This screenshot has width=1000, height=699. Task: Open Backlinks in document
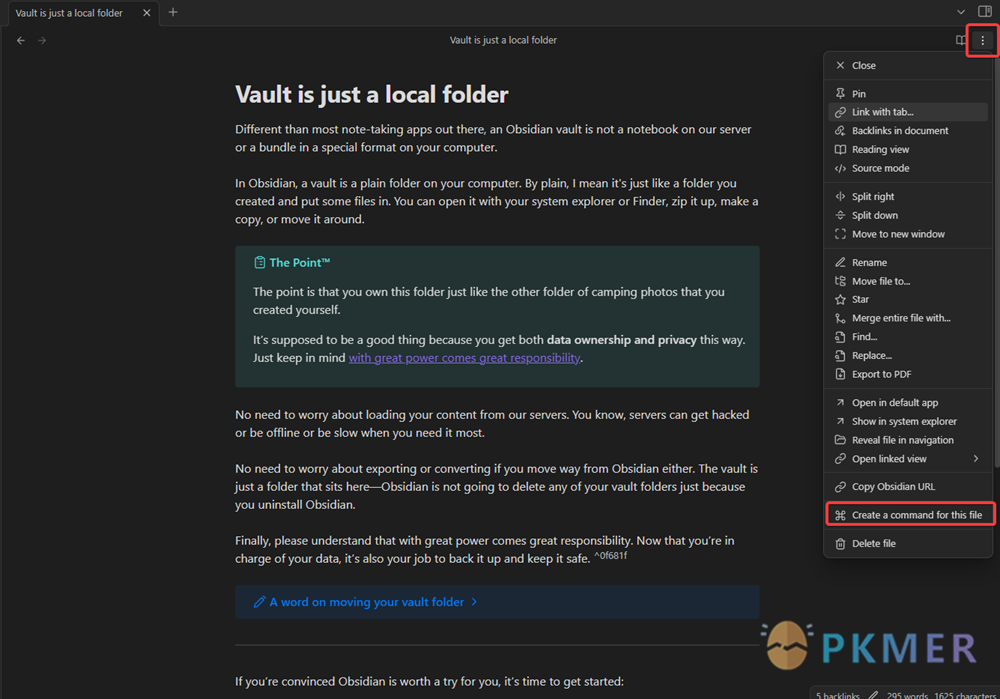tap(908, 131)
